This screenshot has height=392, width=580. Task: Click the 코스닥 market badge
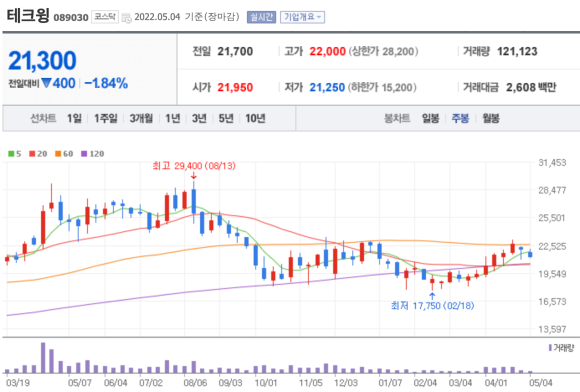click(x=105, y=17)
